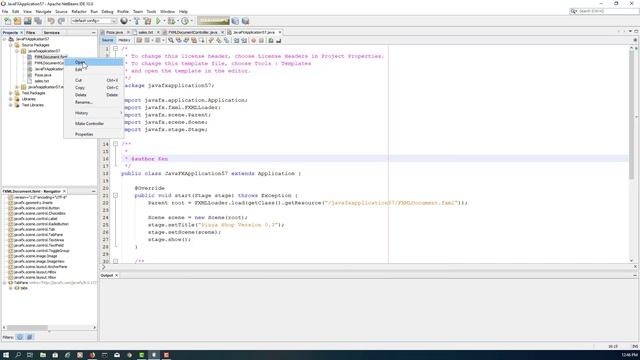
Task: Click the sales.txt file icon in tree
Action: coord(29,81)
